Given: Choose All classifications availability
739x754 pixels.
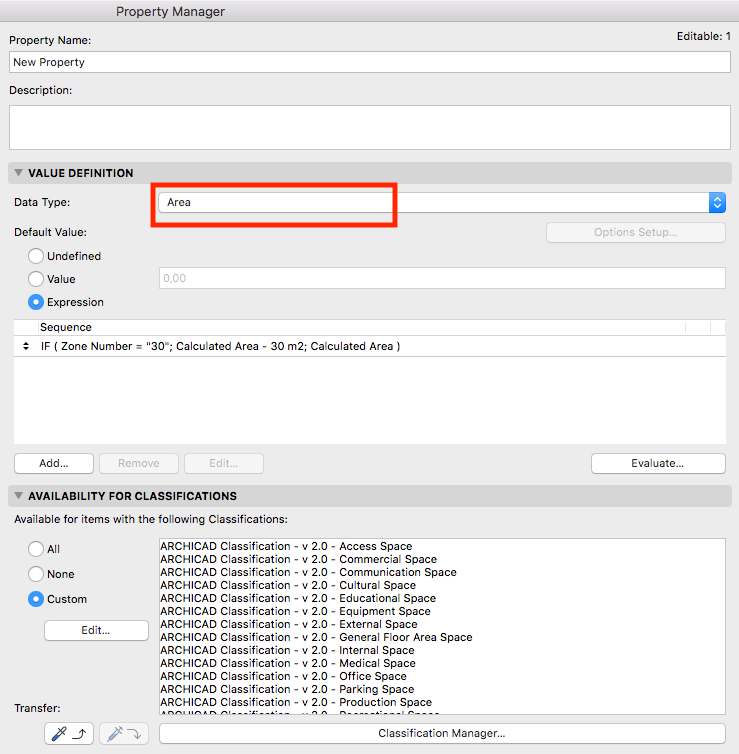Looking at the screenshot, I should (x=36, y=549).
